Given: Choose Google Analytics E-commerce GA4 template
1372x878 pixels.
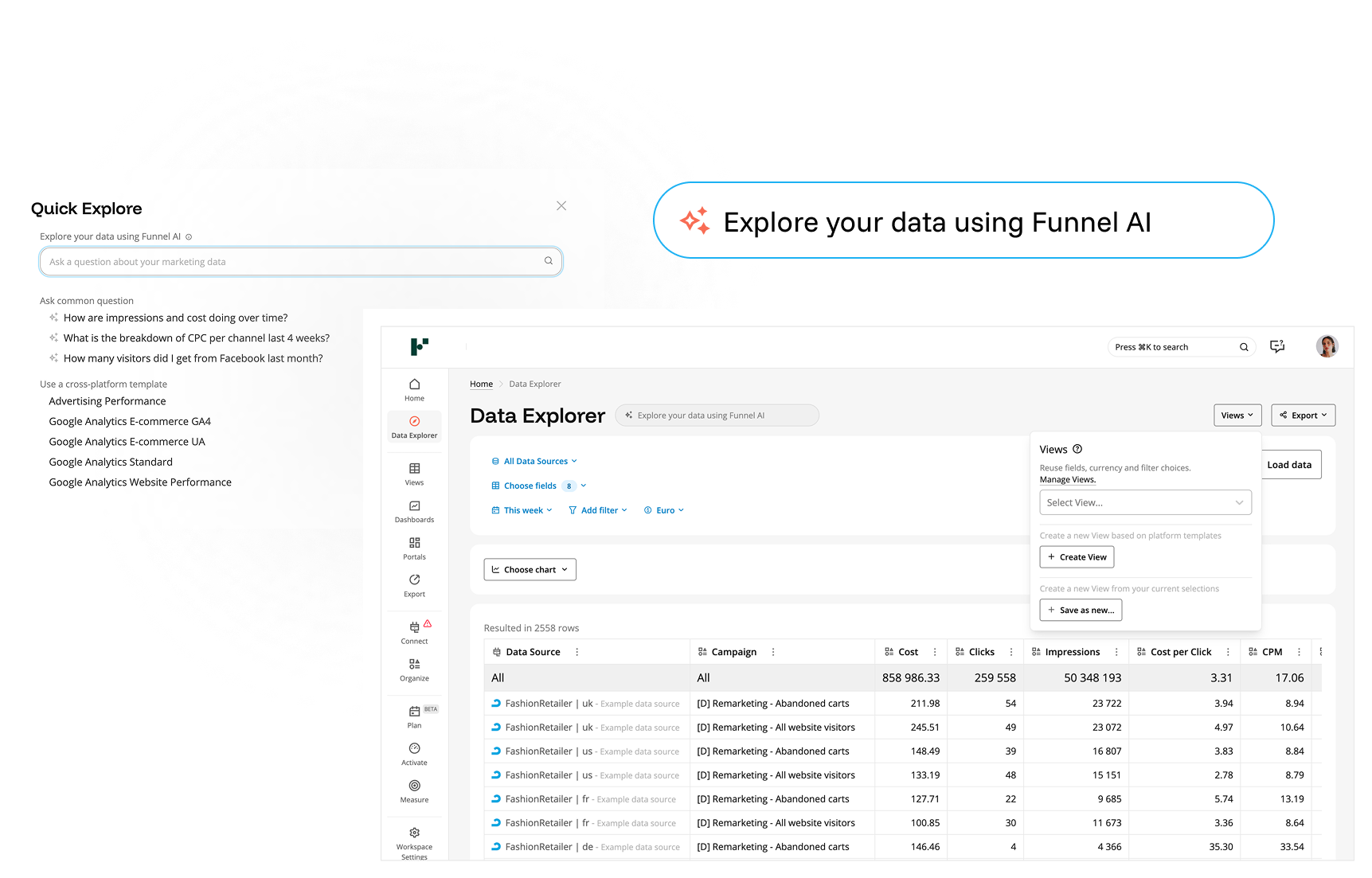Looking at the screenshot, I should point(130,421).
